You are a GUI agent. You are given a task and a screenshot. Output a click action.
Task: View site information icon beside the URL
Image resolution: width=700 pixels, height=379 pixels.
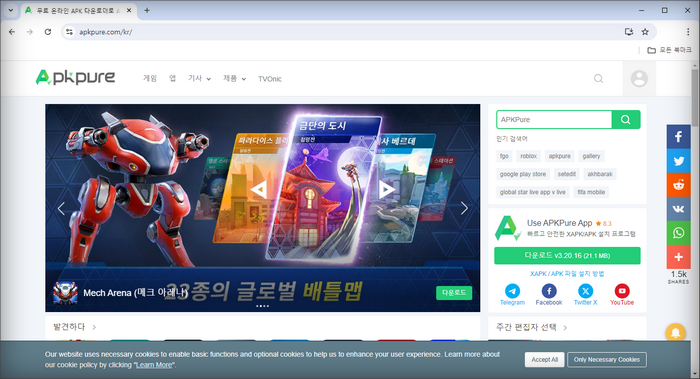(x=69, y=32)
